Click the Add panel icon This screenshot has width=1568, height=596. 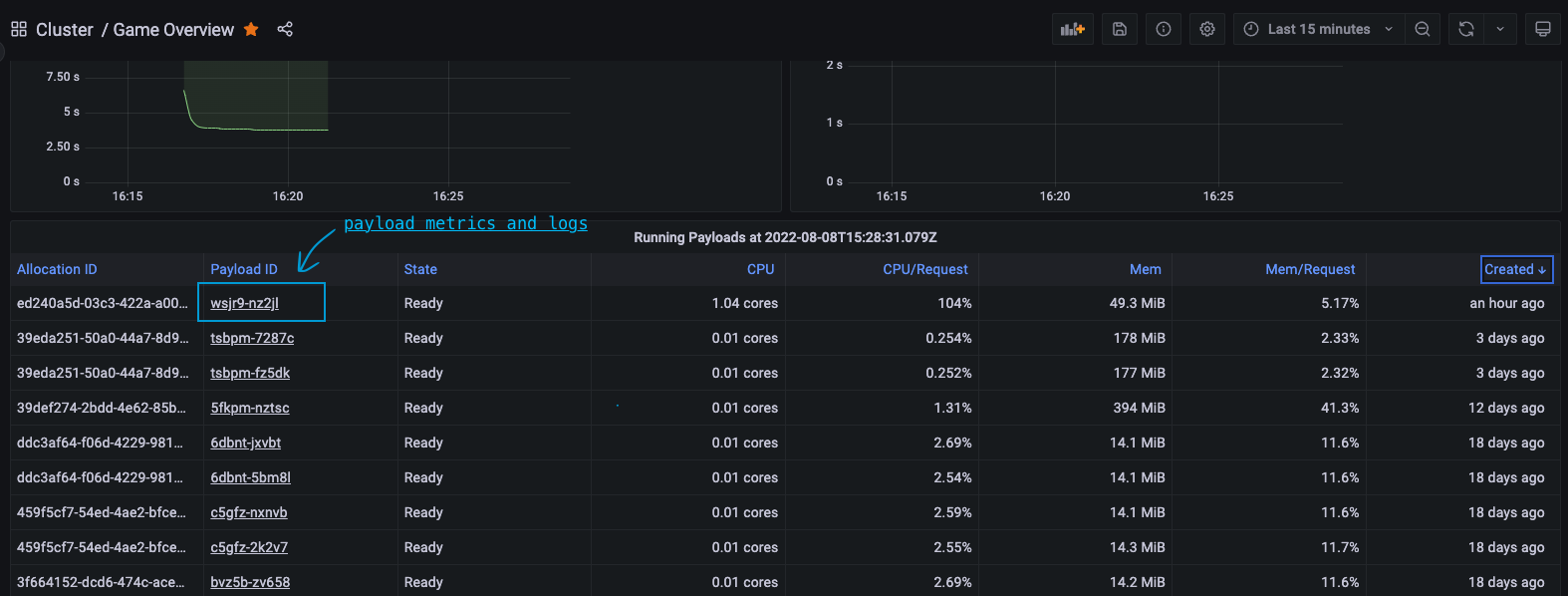pos(1072,29)
